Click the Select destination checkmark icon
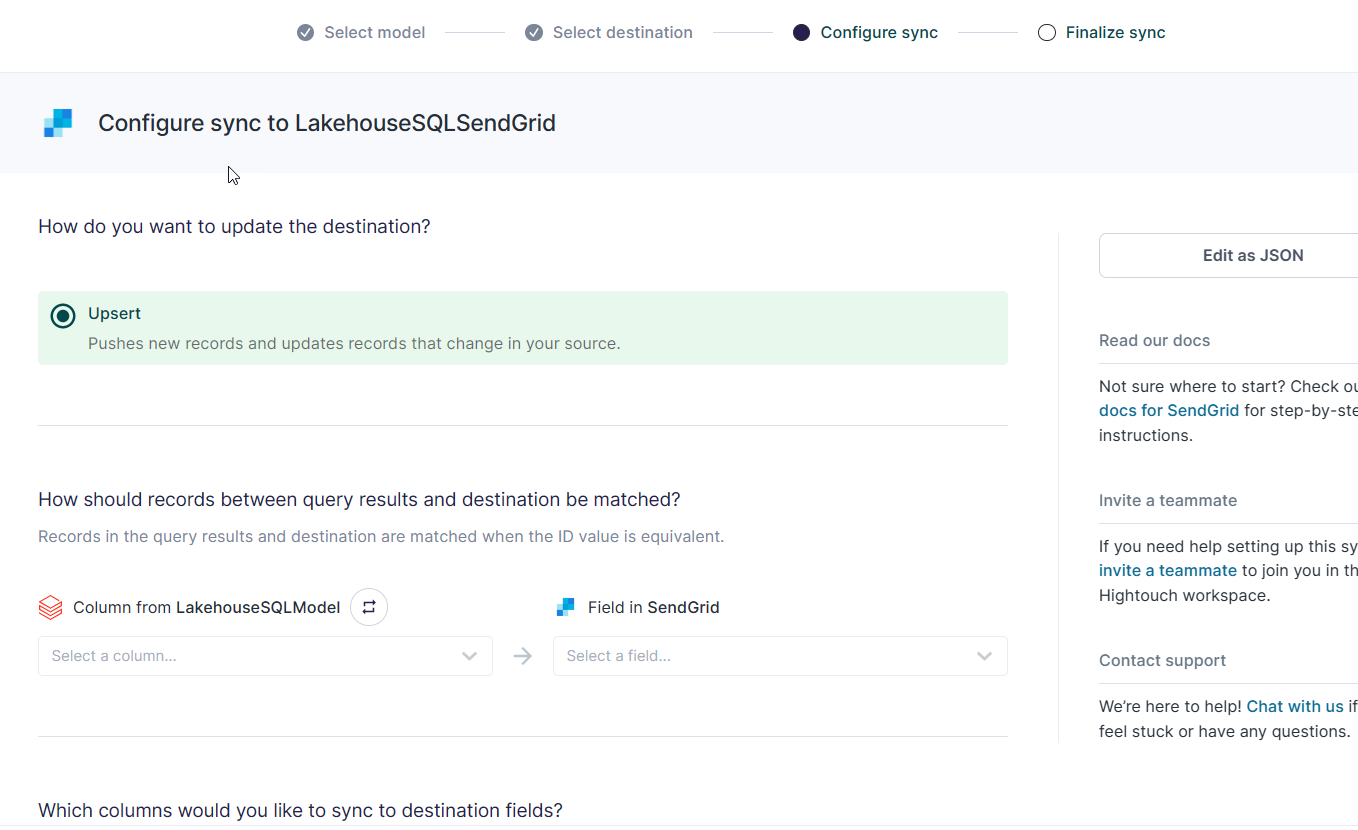This screenshot has height=830, width=1358. pos(534,33)
